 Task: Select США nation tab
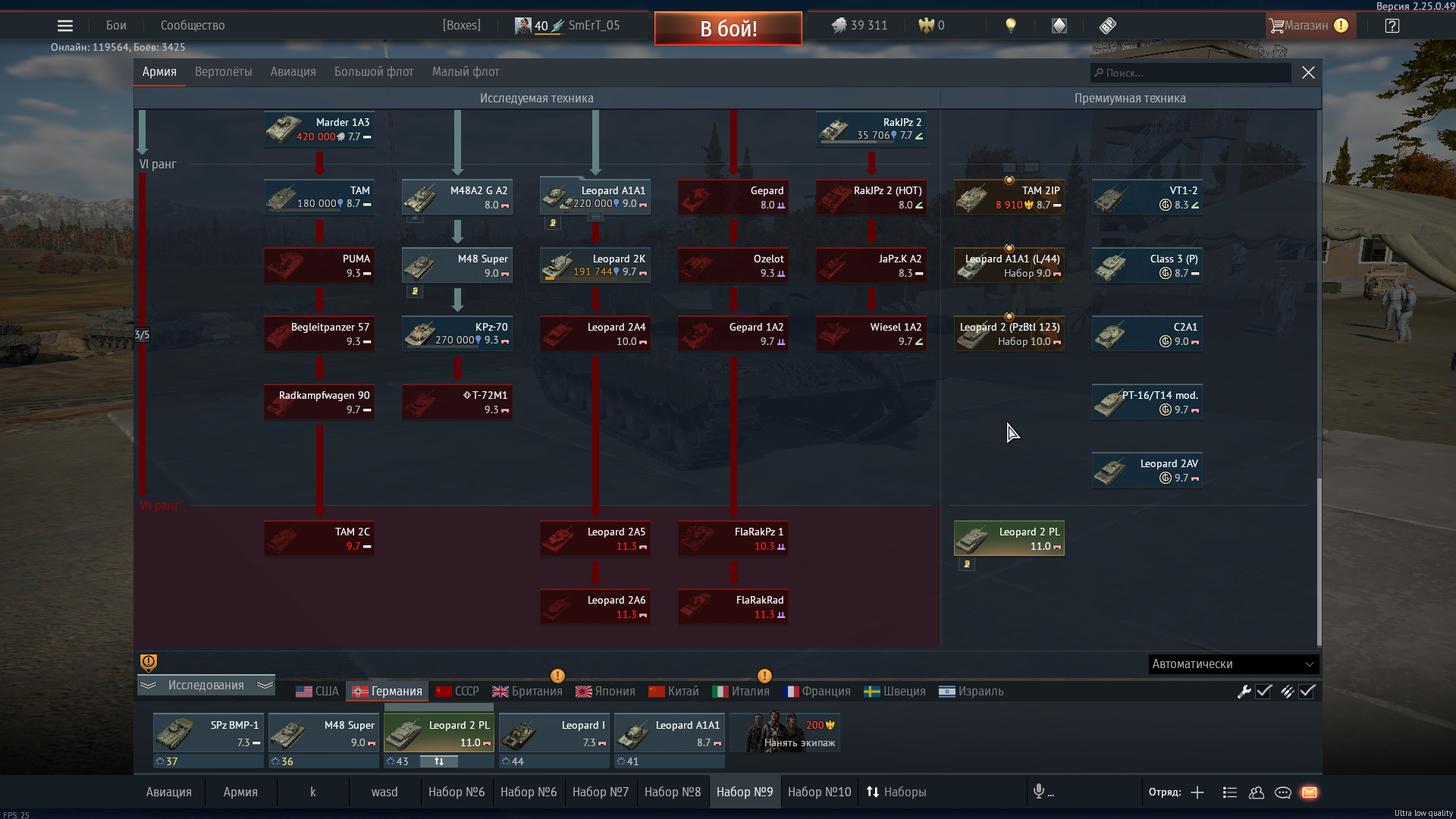click(x=317, y=692)
